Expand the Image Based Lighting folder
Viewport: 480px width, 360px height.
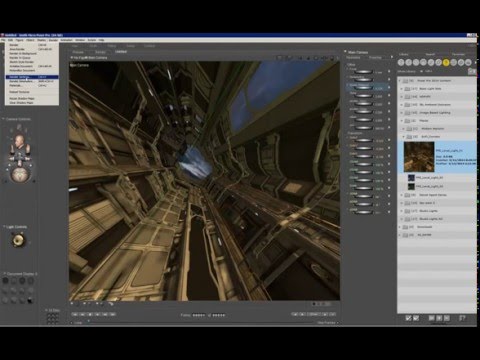[402, 113]
